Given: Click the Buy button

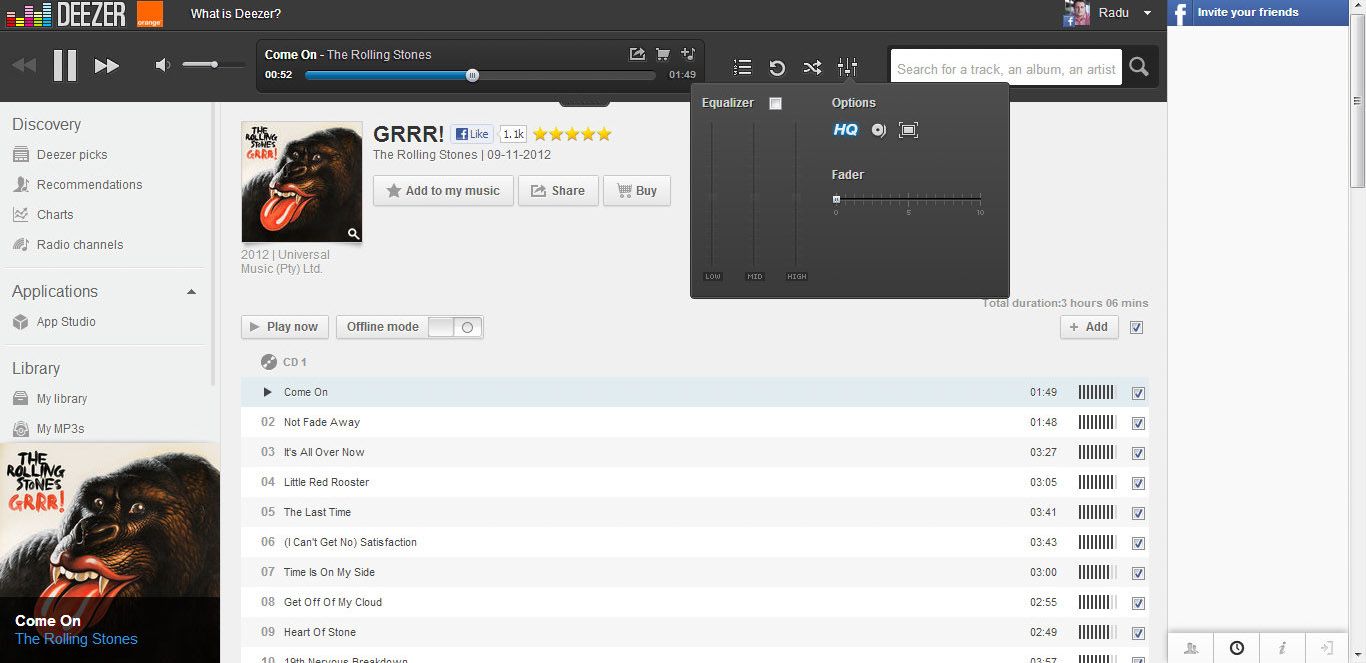Looking at the screenshot, I should coord(637,191).
